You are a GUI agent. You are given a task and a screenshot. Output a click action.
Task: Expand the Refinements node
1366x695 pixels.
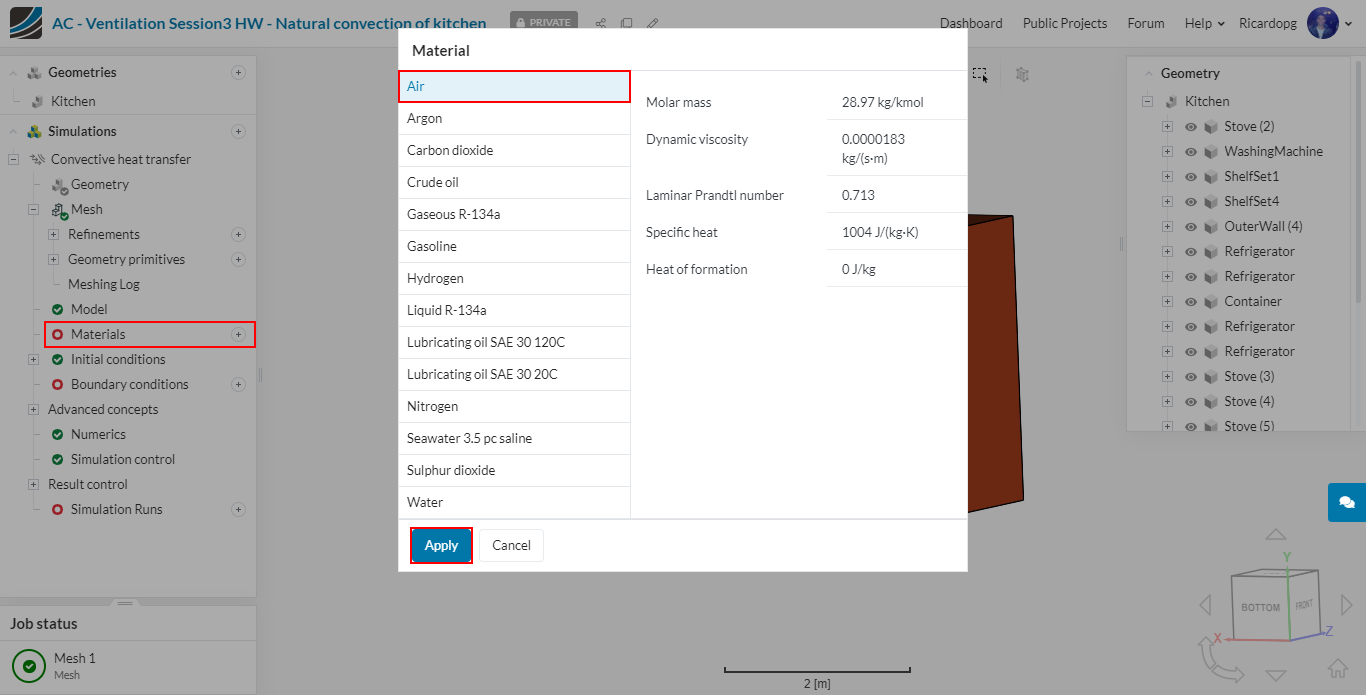point(53,234)
